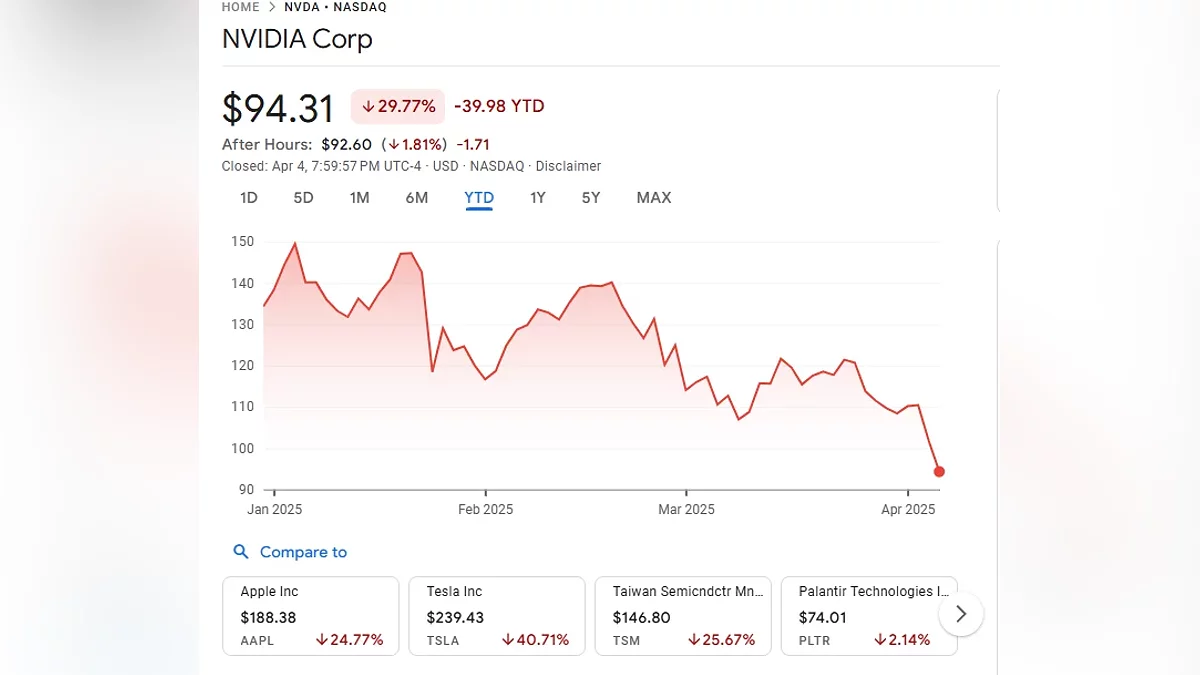Click the breadcrumb chevron after HOME

click(271, 7)
